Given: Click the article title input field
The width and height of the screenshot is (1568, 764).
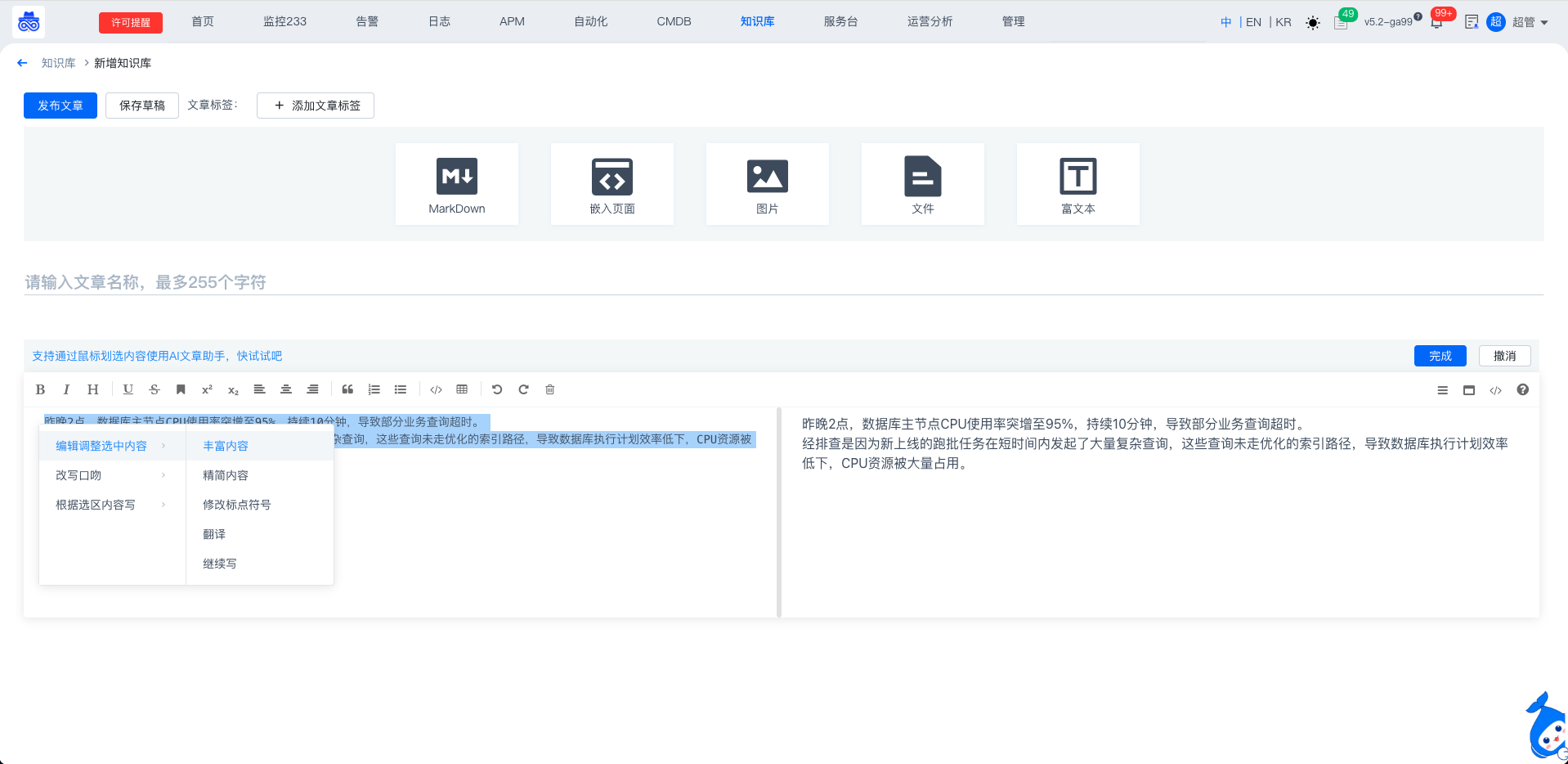Looking at the screenshot, I should click(783, 282).
